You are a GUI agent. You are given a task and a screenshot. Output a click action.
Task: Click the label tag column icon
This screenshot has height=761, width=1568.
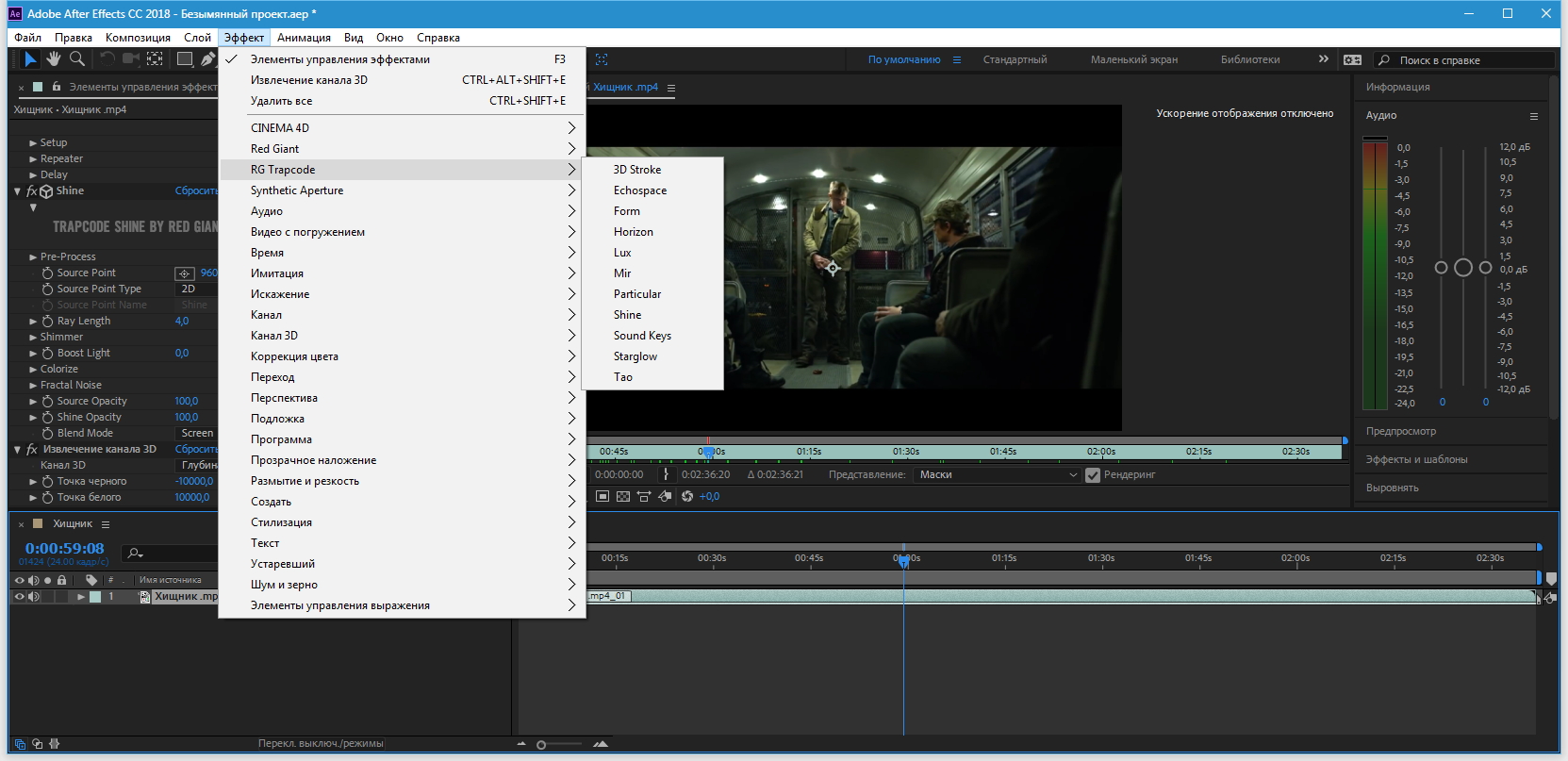point(91,580)
